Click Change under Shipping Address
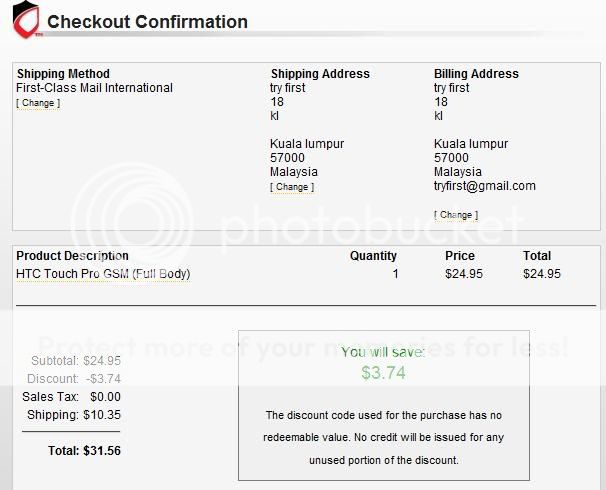The width and height of the screenshot is (606, 490). (x=292, y=187)
